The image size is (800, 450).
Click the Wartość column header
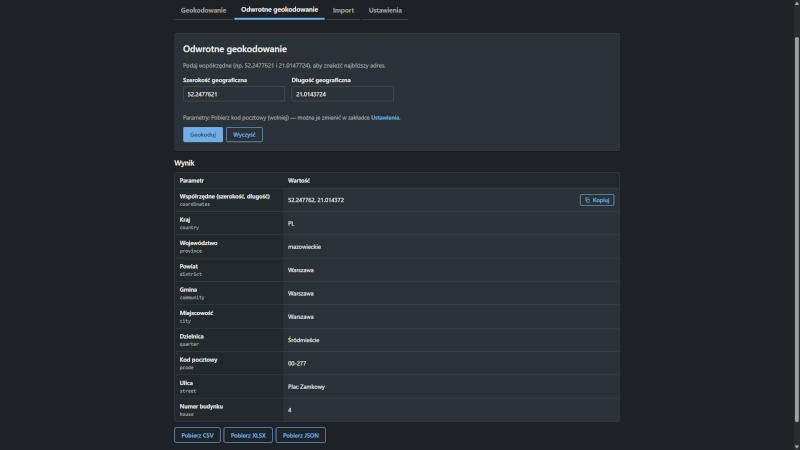[x=298, y=181]
